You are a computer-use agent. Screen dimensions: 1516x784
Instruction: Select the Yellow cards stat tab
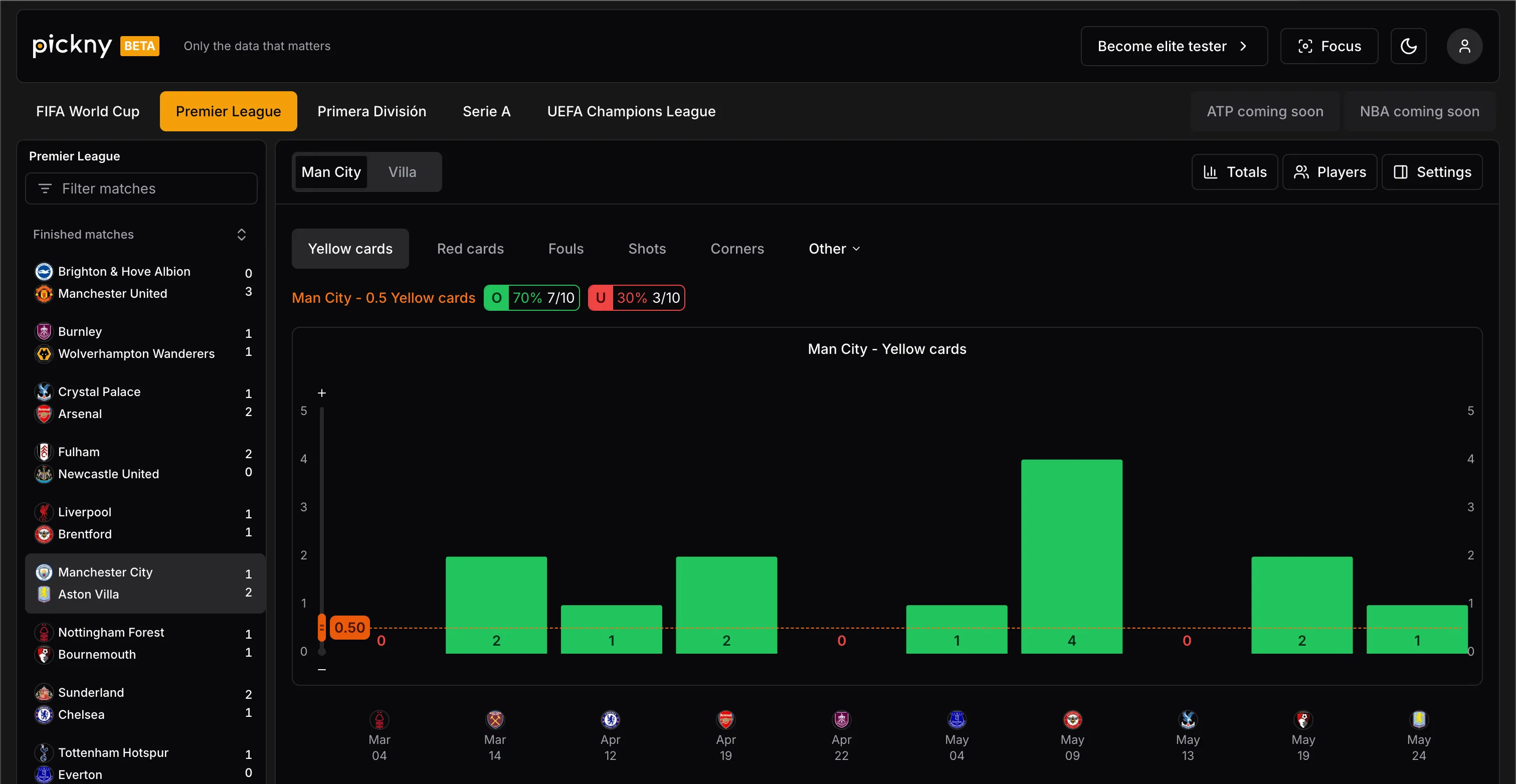pyautogui.click(x=350, y=249)
